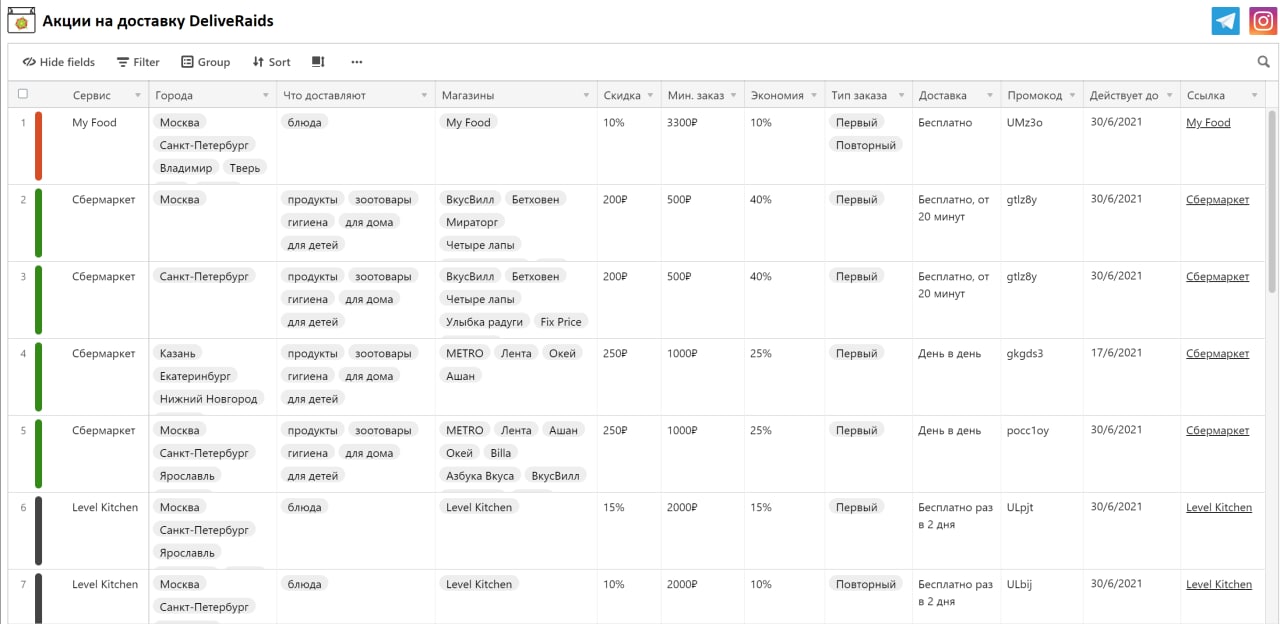Viewport: 1280px width, 624px height.
Task: Open Level Kitchen link in row 6
Action: pos(1219,508)
